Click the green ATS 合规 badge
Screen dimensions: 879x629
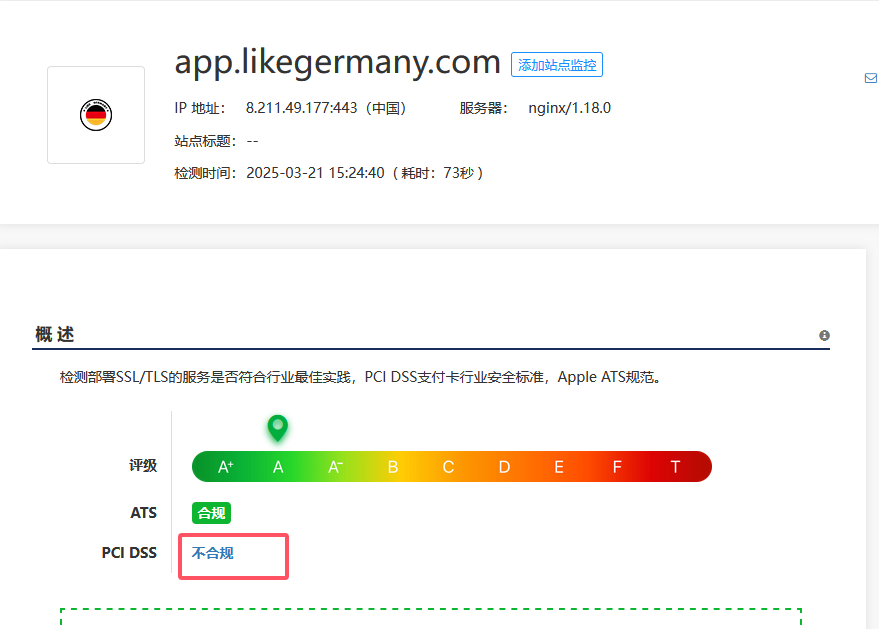click(211, 513)
